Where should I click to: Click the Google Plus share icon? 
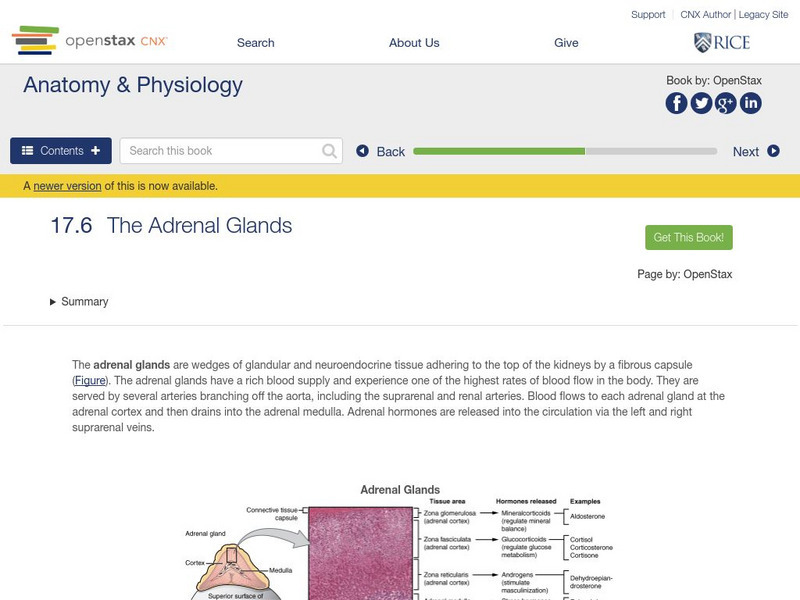(x=726, y=103)
